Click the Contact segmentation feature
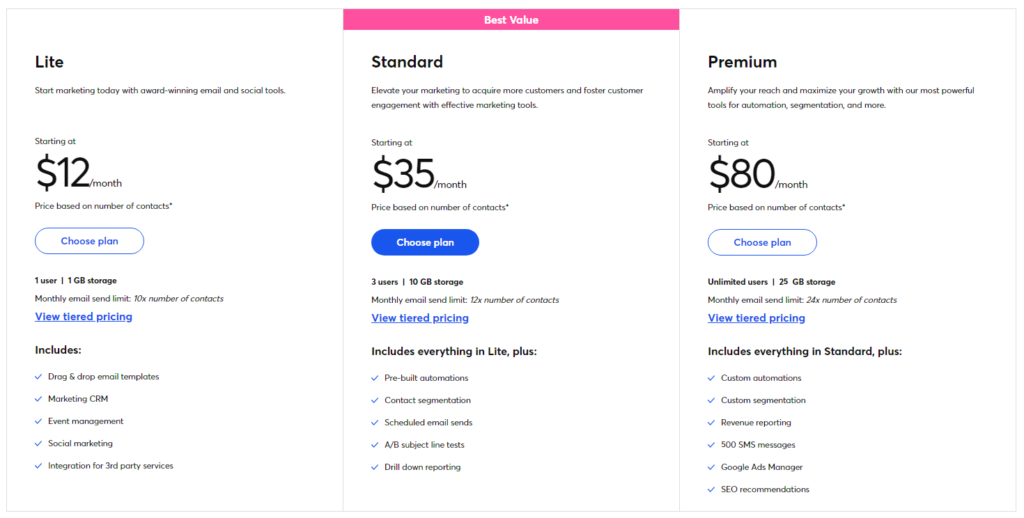Image resolution: width=1024 pixels, height=518 pixels. click(427, 400)
